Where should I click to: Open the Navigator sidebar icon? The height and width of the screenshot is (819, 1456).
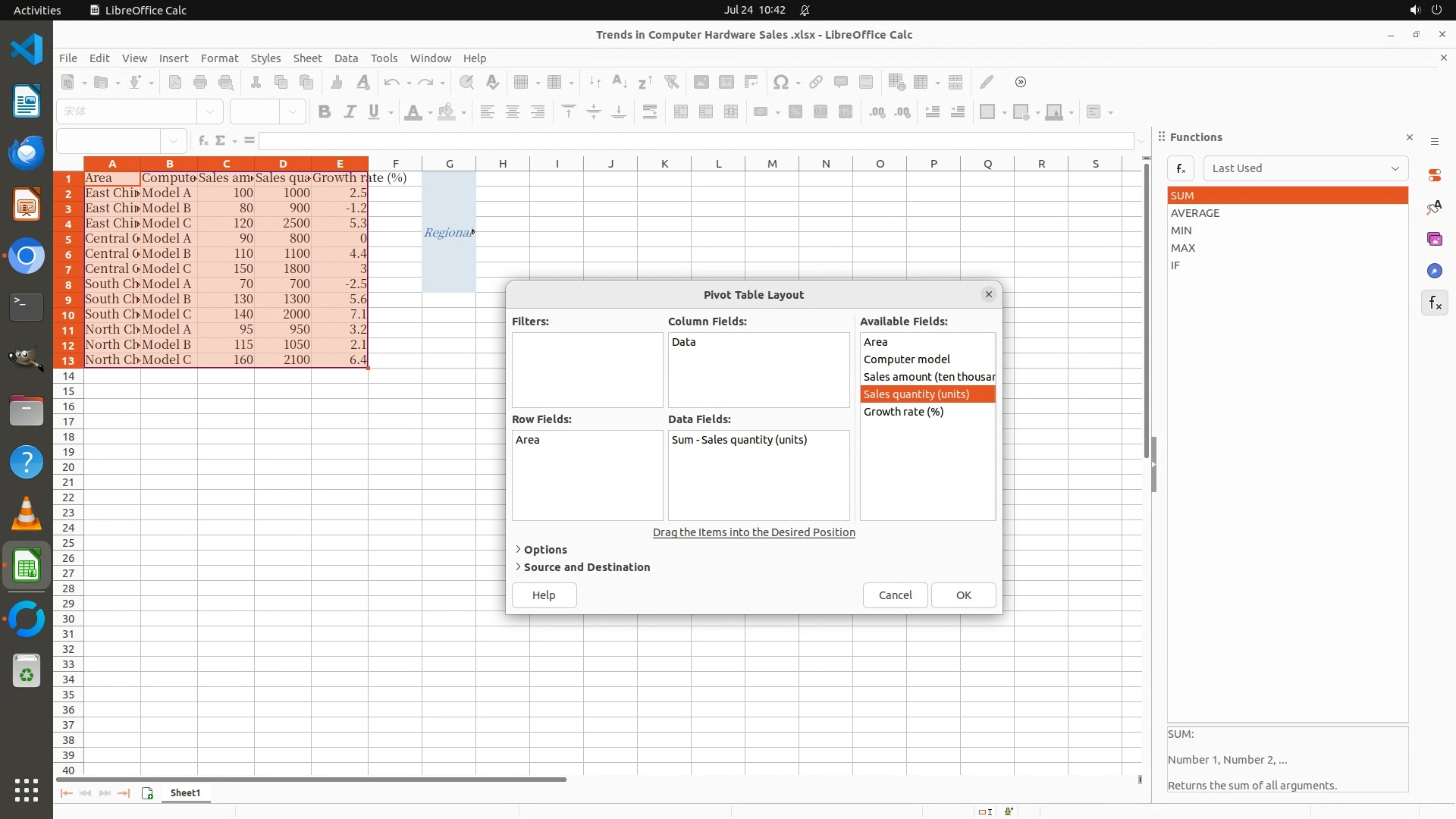click(1434, 271)
